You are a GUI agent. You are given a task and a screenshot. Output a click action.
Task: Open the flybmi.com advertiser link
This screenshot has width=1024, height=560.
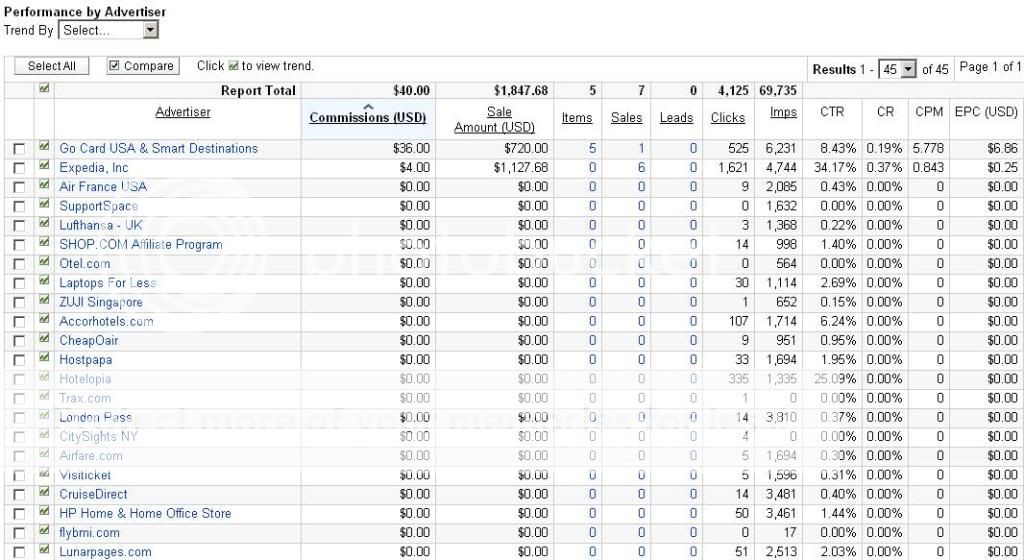pos(89,533)
